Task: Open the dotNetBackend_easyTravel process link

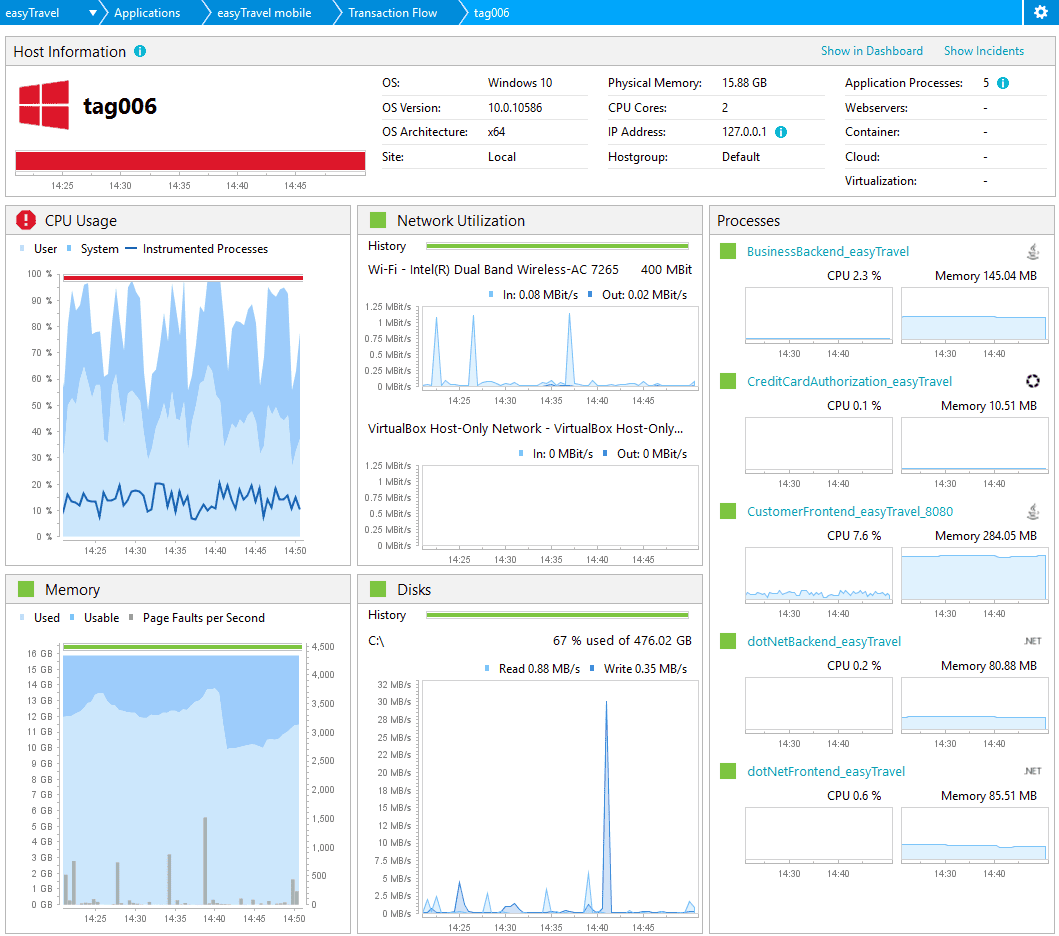Action: (x=823, y=642)
